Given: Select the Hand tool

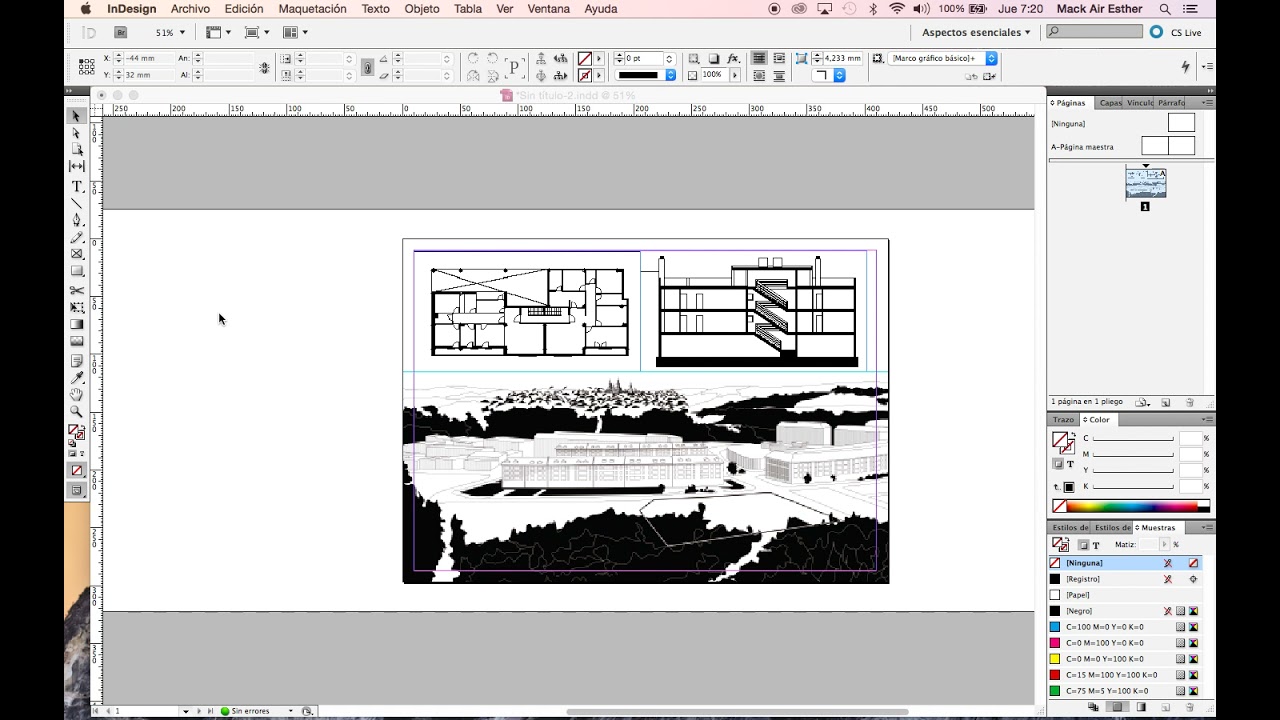Looking at the screenshot, I should point(76,394).
